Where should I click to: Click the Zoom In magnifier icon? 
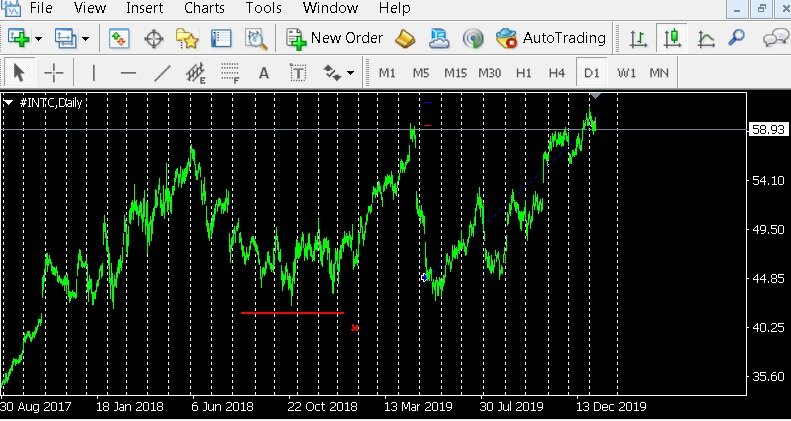tap(737, 38)
